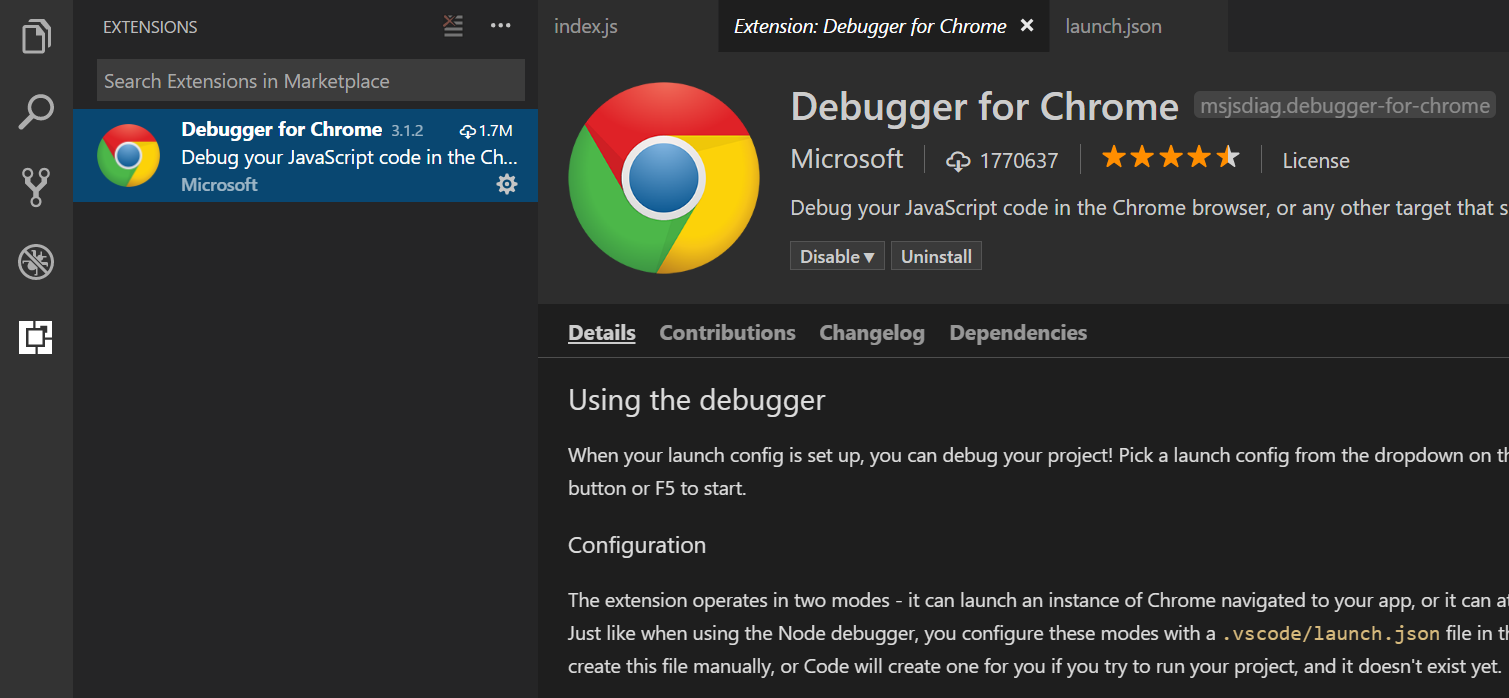Switch to the Contributions tab

[x=727, y=332]
